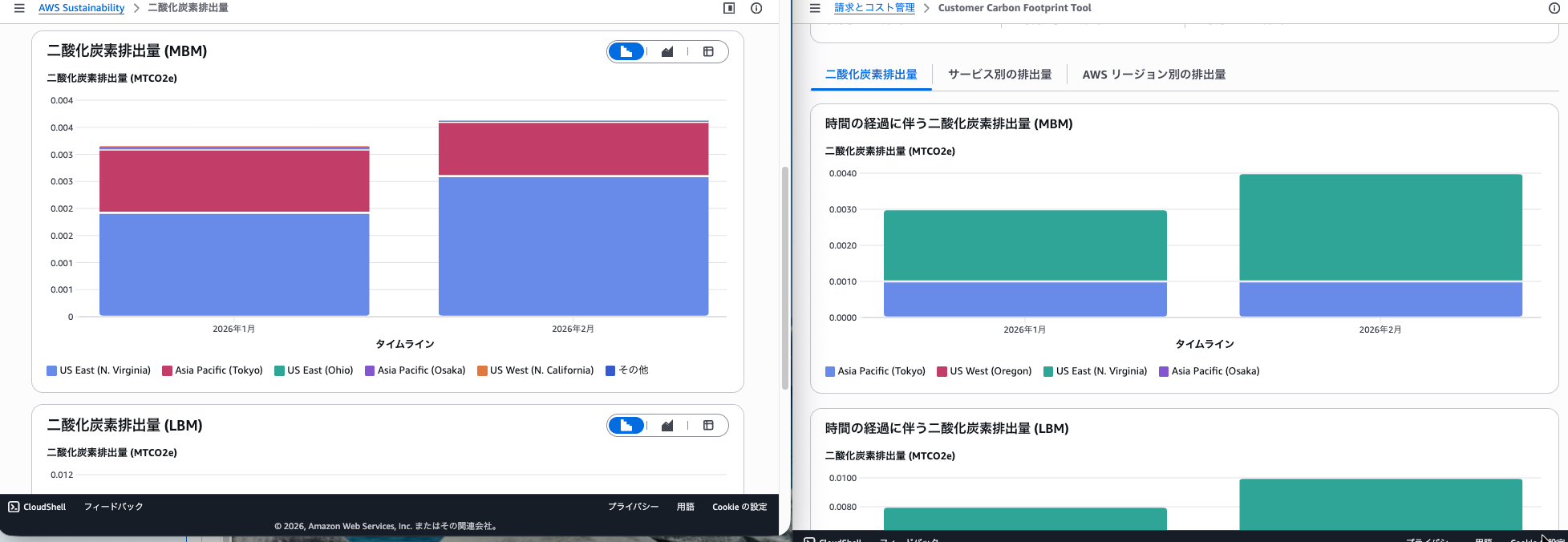
Task: Select the サービス別の排出量 tab
Action: pyautogui.click(x=999, y=75)
